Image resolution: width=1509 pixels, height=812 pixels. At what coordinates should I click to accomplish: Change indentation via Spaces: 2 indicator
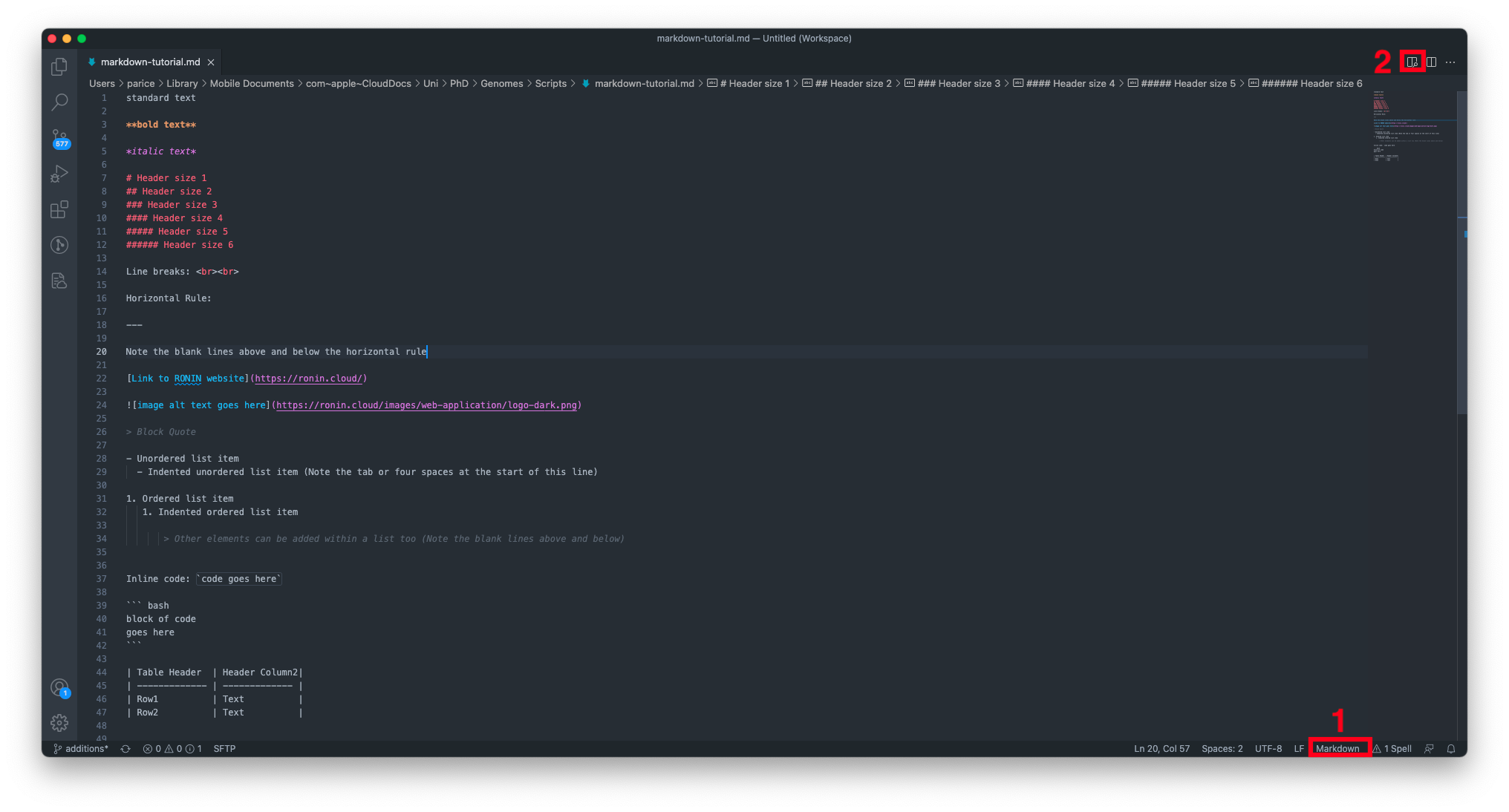[1222, 748]
